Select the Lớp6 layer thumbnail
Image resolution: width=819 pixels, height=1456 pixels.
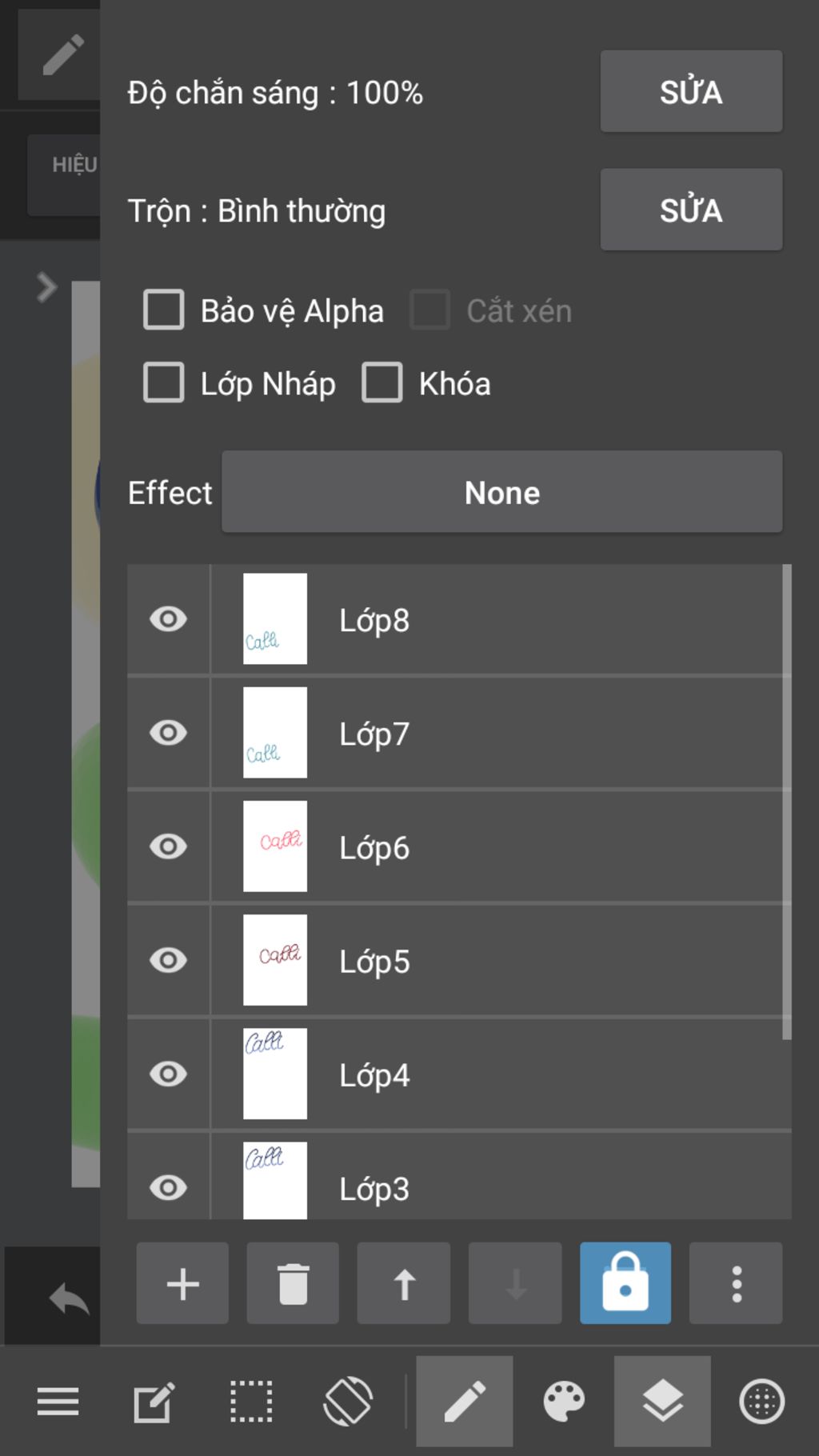pos(275,846)
